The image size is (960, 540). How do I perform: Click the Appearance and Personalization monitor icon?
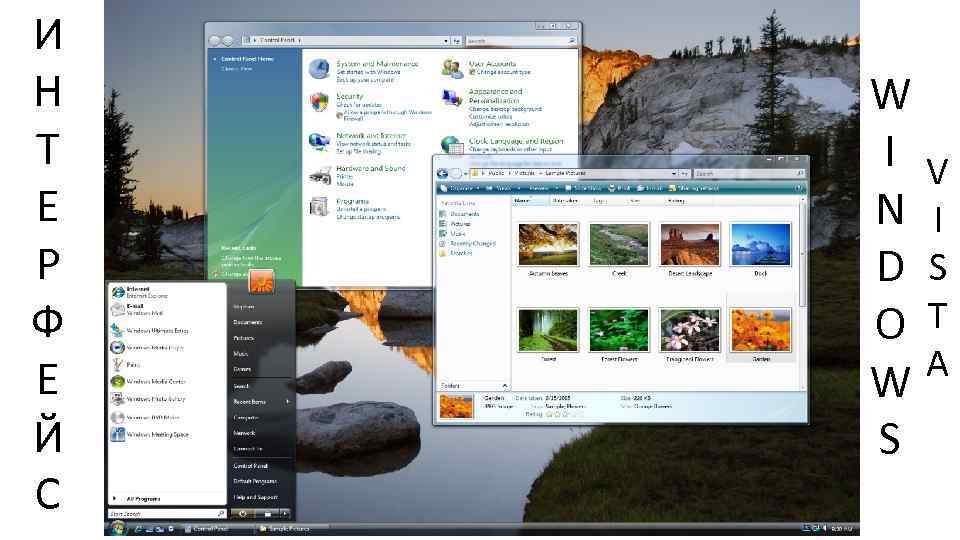(x=452, y=98)
